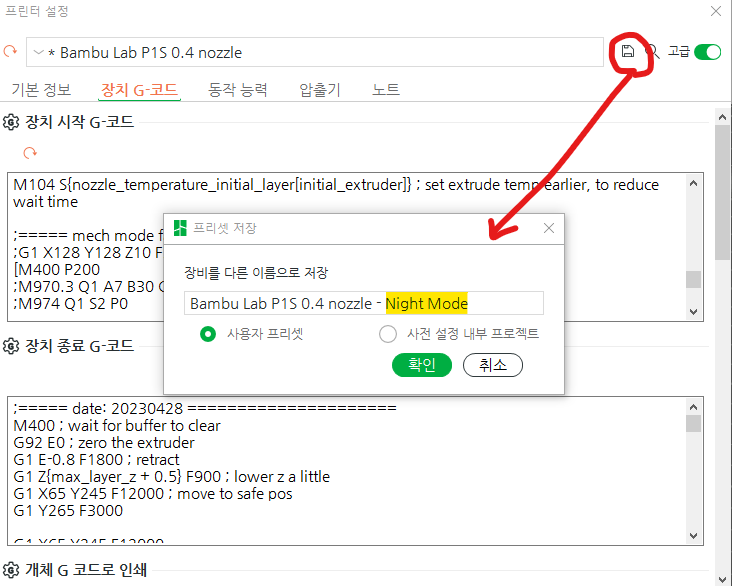Click the line 'G92 E0 ; zero the extruder'
This screenshot has width=732, height=586.
[104, 443]
